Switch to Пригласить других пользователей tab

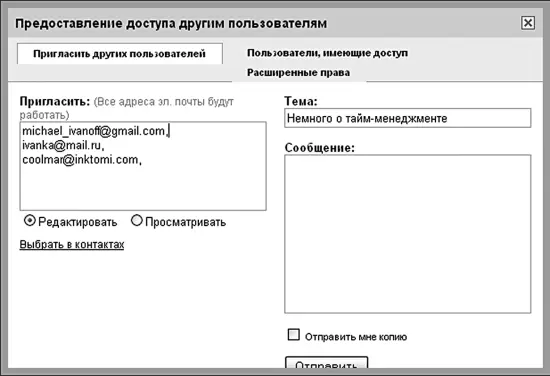(x=120, y=54)
